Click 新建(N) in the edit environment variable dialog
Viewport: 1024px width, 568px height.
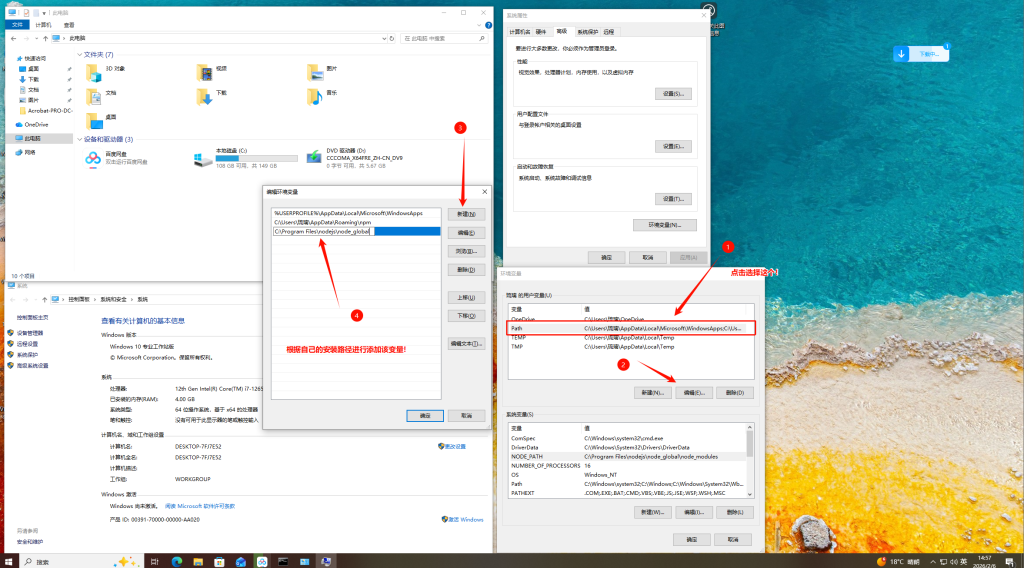466,214
